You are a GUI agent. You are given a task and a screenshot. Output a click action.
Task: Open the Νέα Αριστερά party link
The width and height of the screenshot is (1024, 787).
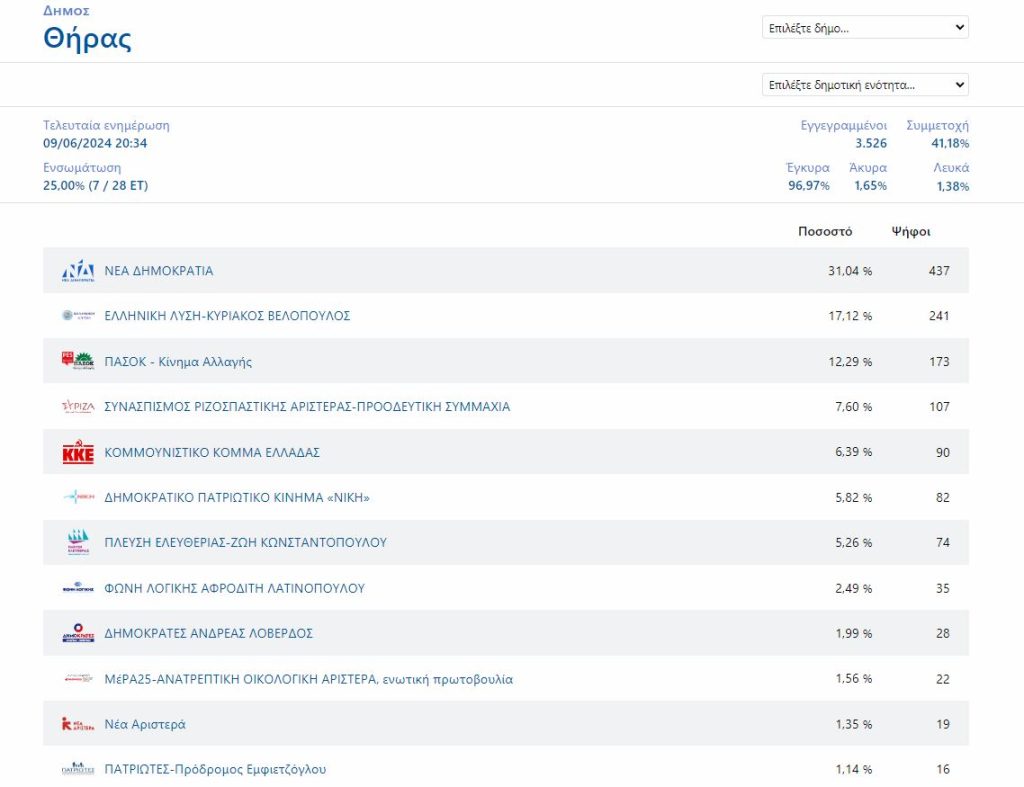(x=145, y=724)
